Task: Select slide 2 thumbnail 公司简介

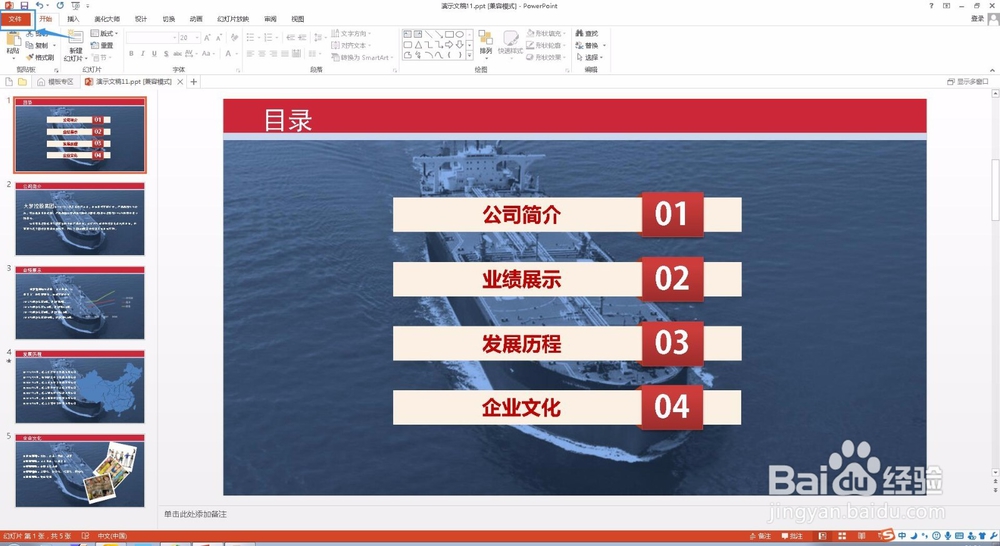Action: coord(80,219)
